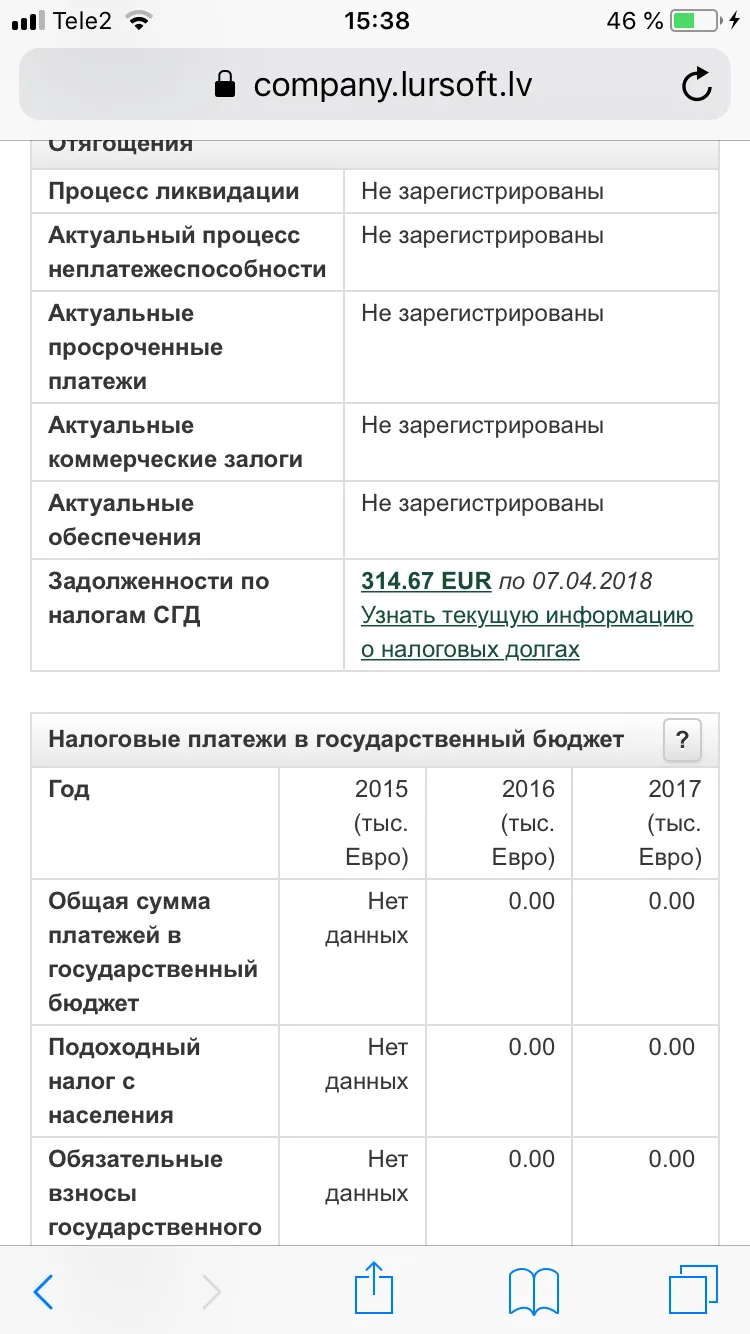Viewport: 750px width, 1334px height.
Task: Select the 2017 year column header
Action: (x=645, y=823)
